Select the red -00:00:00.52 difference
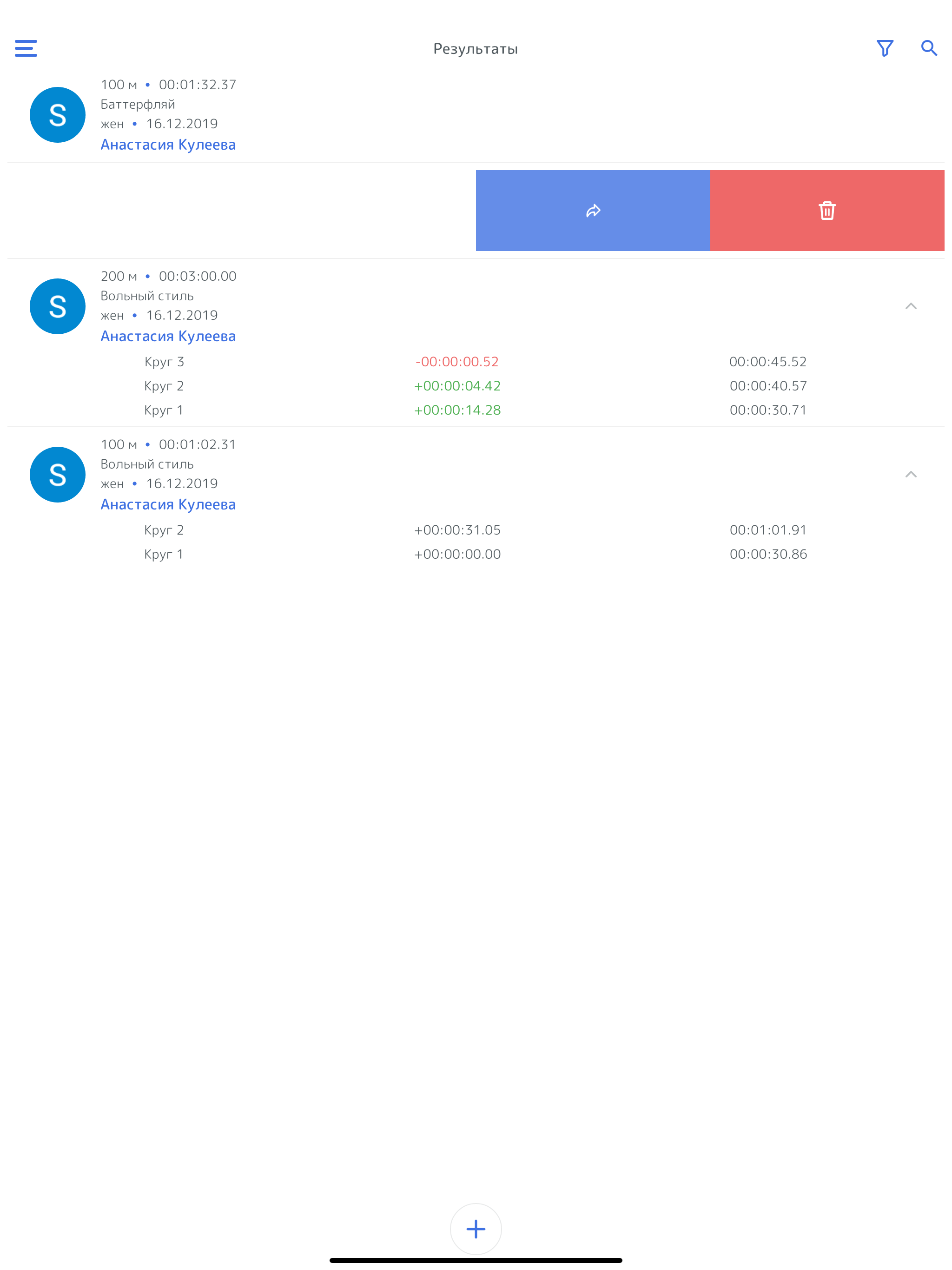The width and height of the screenshot is (952, 1270). tap(457, 362)
